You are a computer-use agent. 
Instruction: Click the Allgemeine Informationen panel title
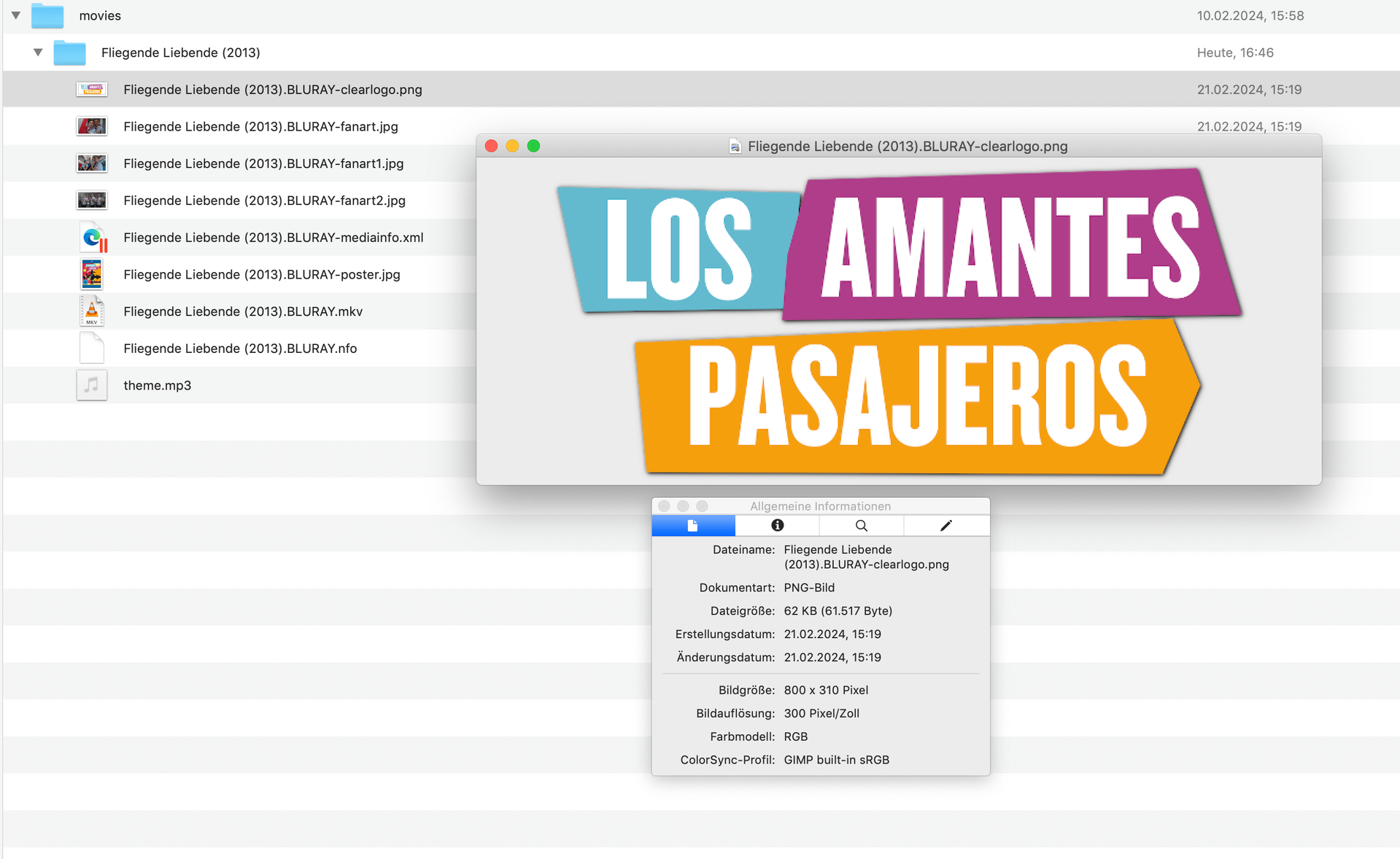821,506
